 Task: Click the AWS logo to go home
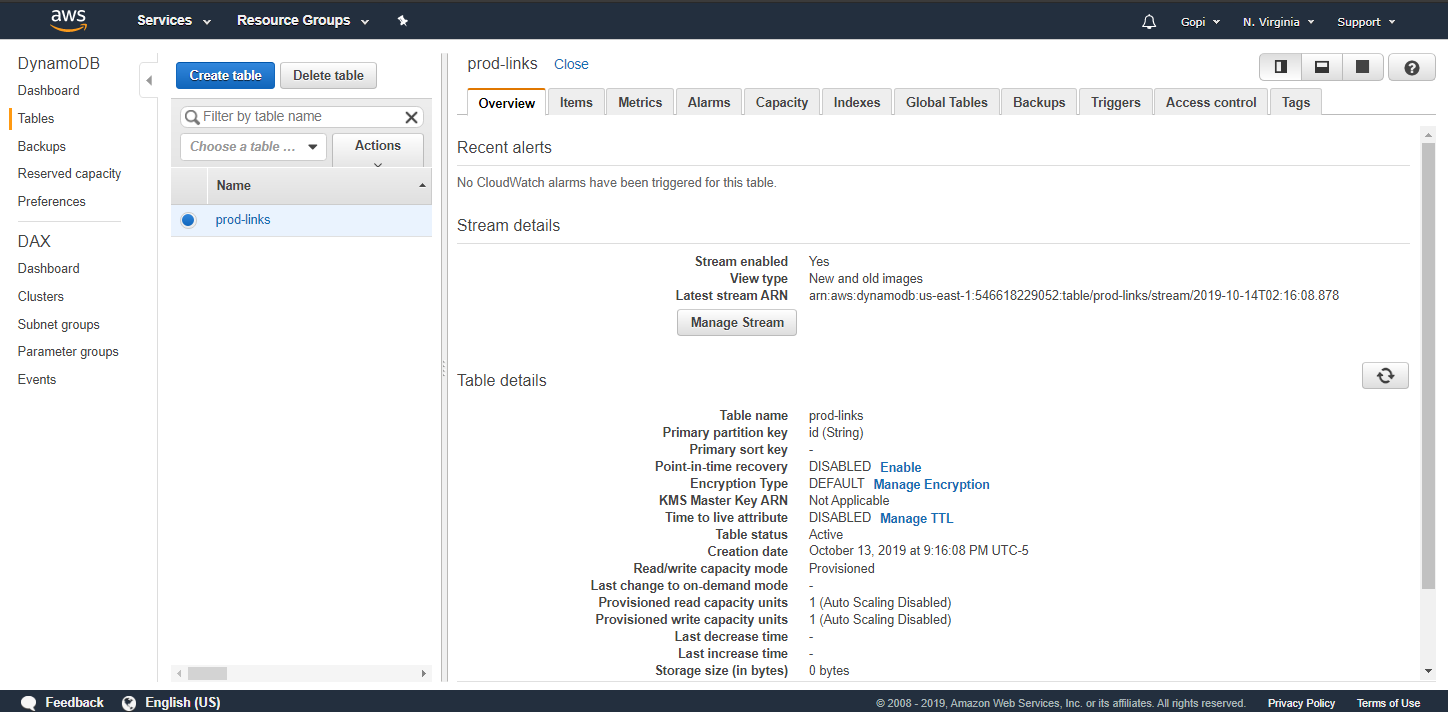click(x=67, y=20)
